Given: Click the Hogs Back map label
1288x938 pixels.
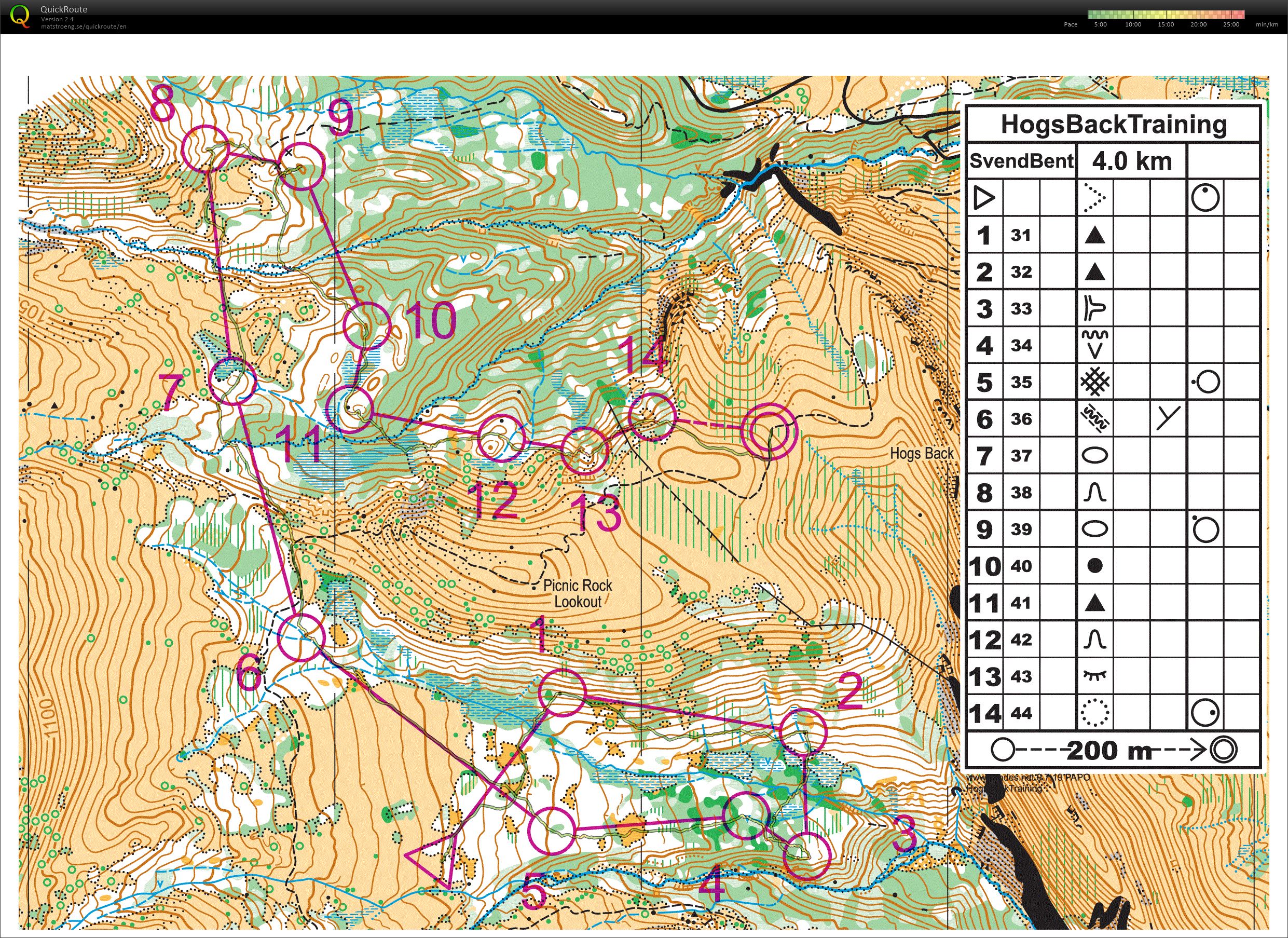Looking at the screenshot, I should pos(921,453).
